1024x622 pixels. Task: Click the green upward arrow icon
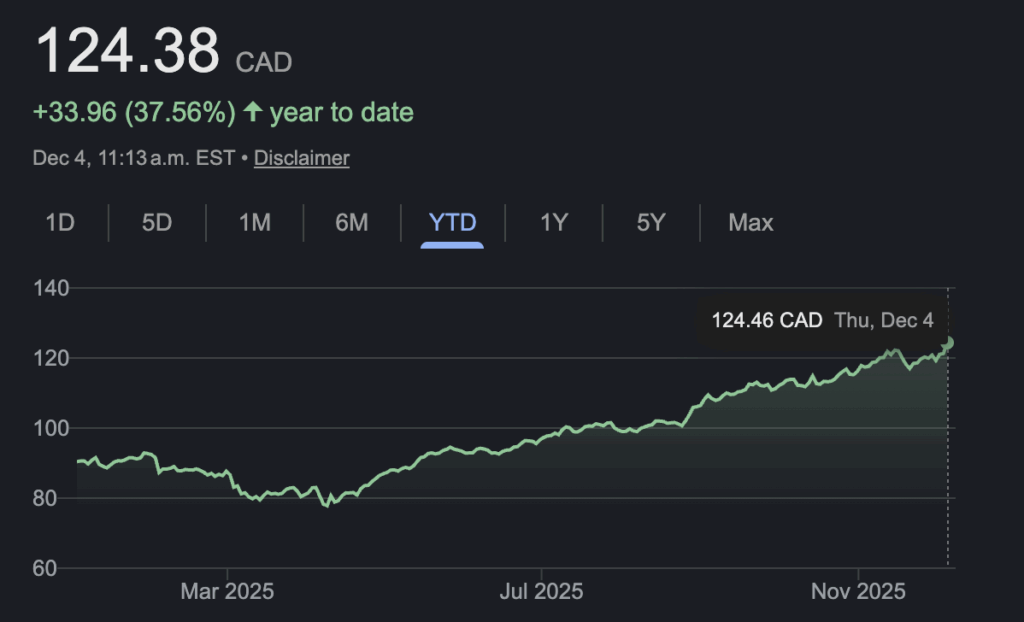tap(253, 112)
